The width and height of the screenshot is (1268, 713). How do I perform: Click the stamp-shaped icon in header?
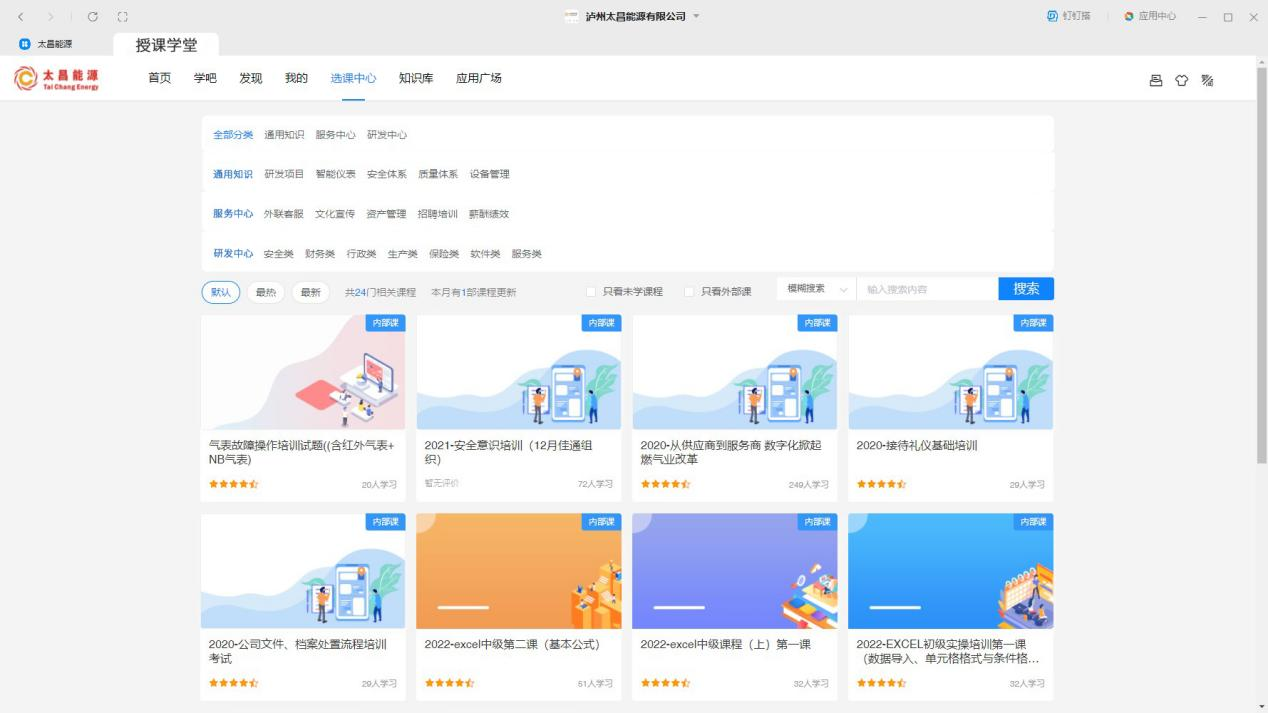tap(1156, 80)
